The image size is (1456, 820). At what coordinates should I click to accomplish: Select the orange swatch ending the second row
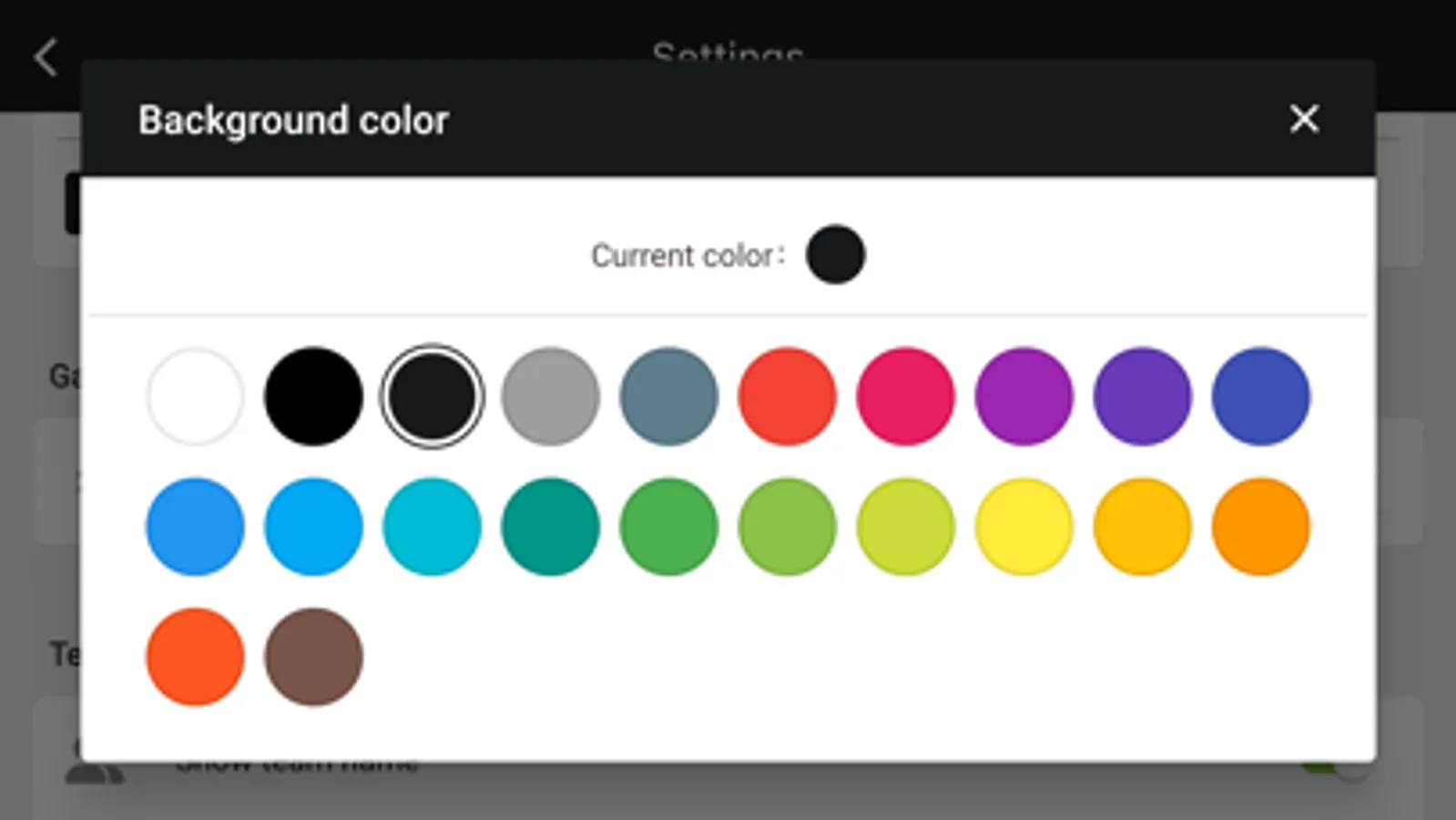pos(1260,527)
